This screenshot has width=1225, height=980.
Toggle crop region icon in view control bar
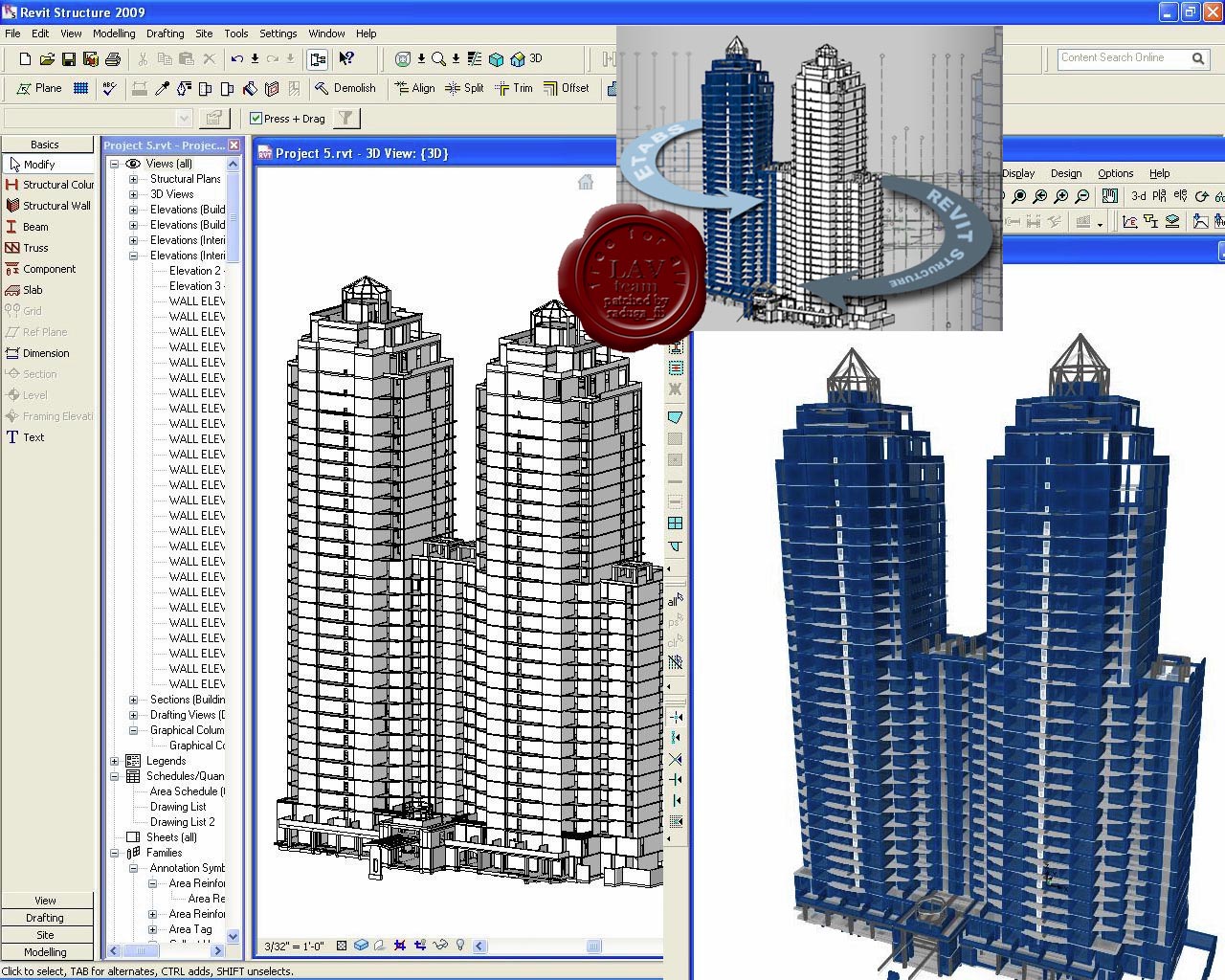pos(400,946)
